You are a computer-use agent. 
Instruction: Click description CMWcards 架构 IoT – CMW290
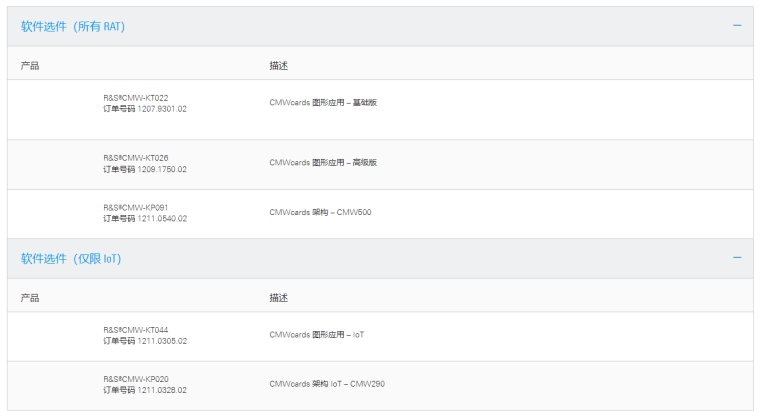[x=326, y=385]
